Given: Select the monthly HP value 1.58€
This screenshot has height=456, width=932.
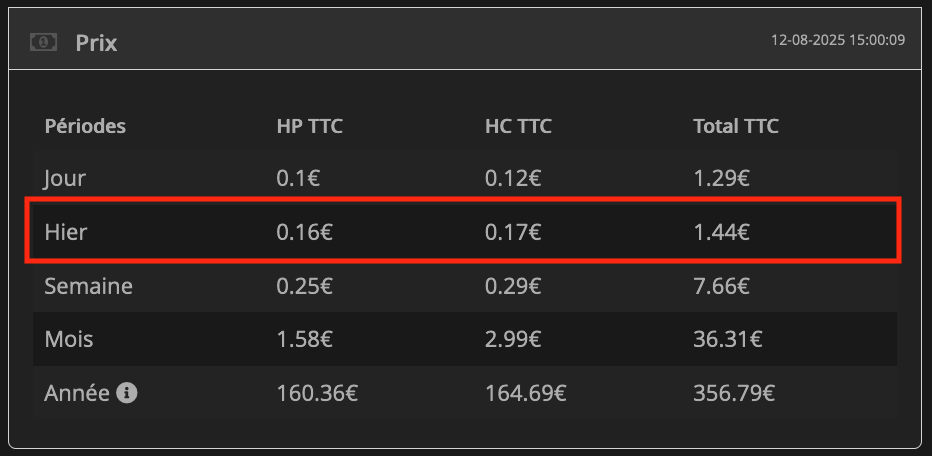Looking at the screenshot, I should pos(305,339).
